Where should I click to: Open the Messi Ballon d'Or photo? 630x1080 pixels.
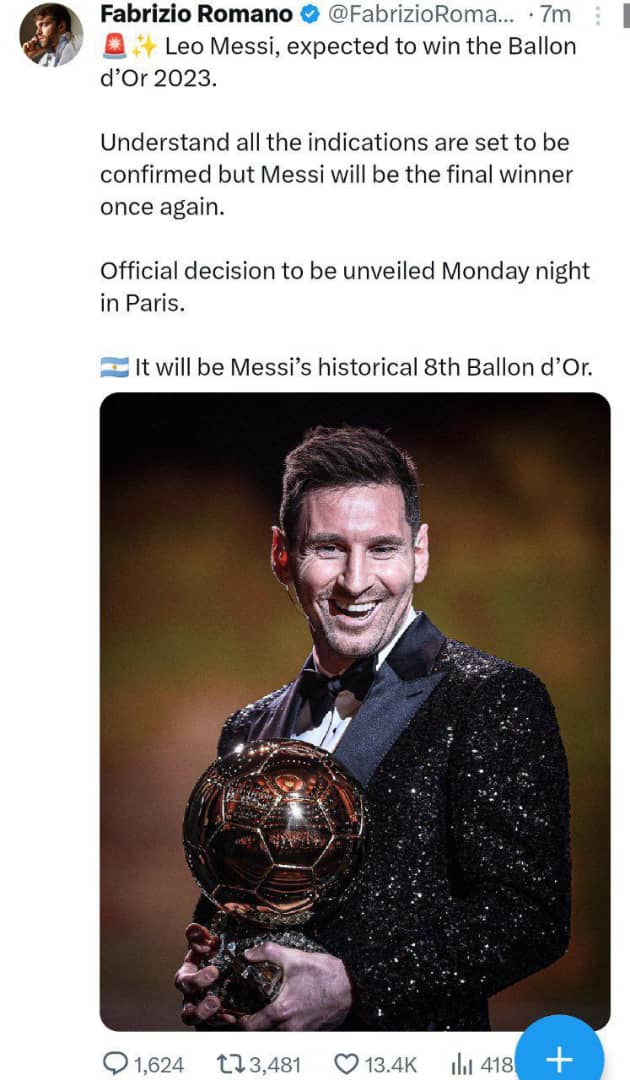(355, 710)
